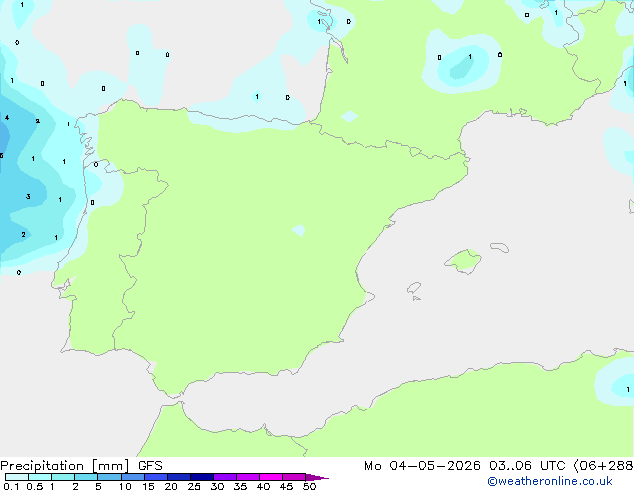634x490 pixels.
Task: Pick the 20–25 mm legend swatch
Action: click(x=179, y=477)
